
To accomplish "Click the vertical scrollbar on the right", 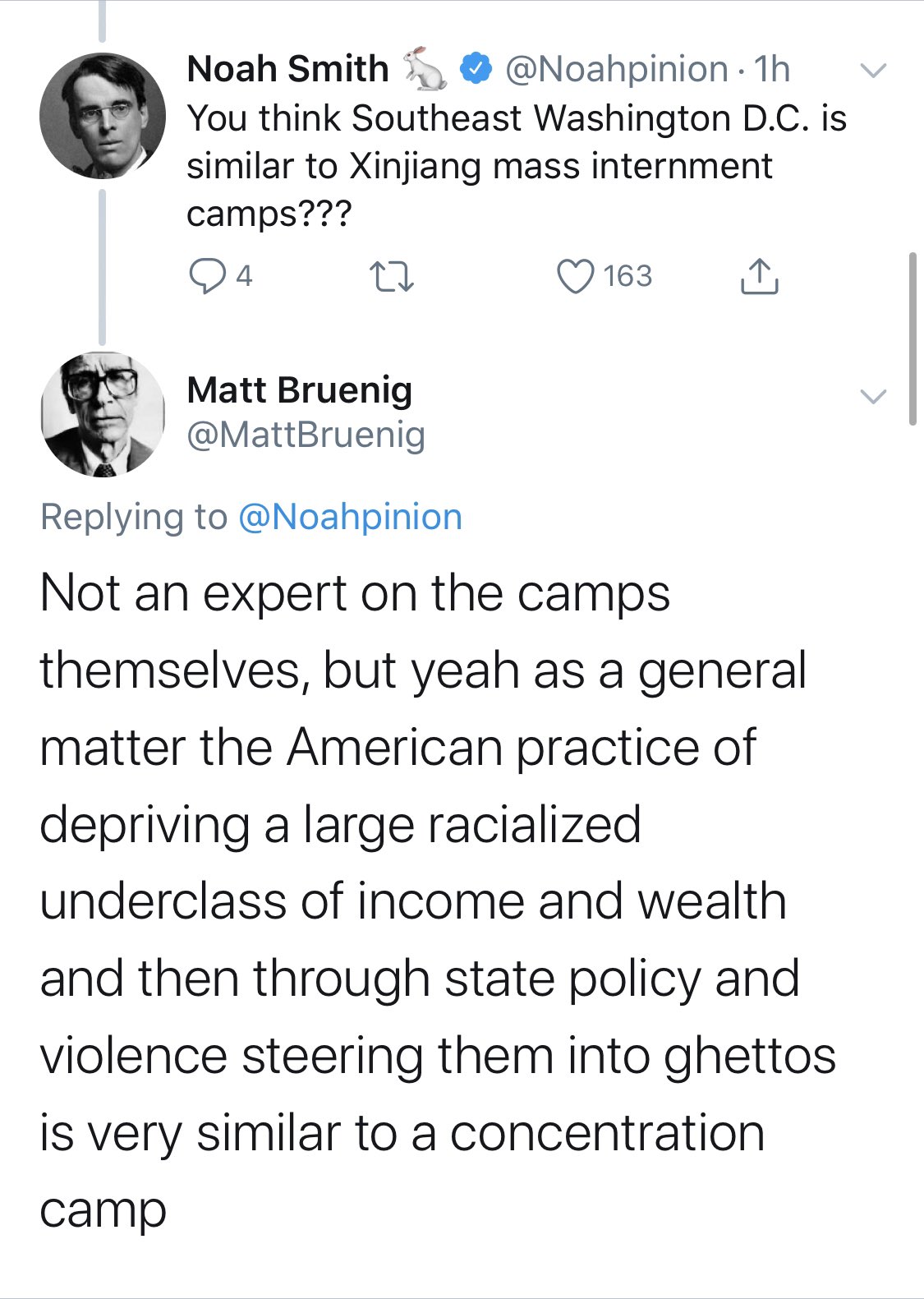I will pos(913,339).
